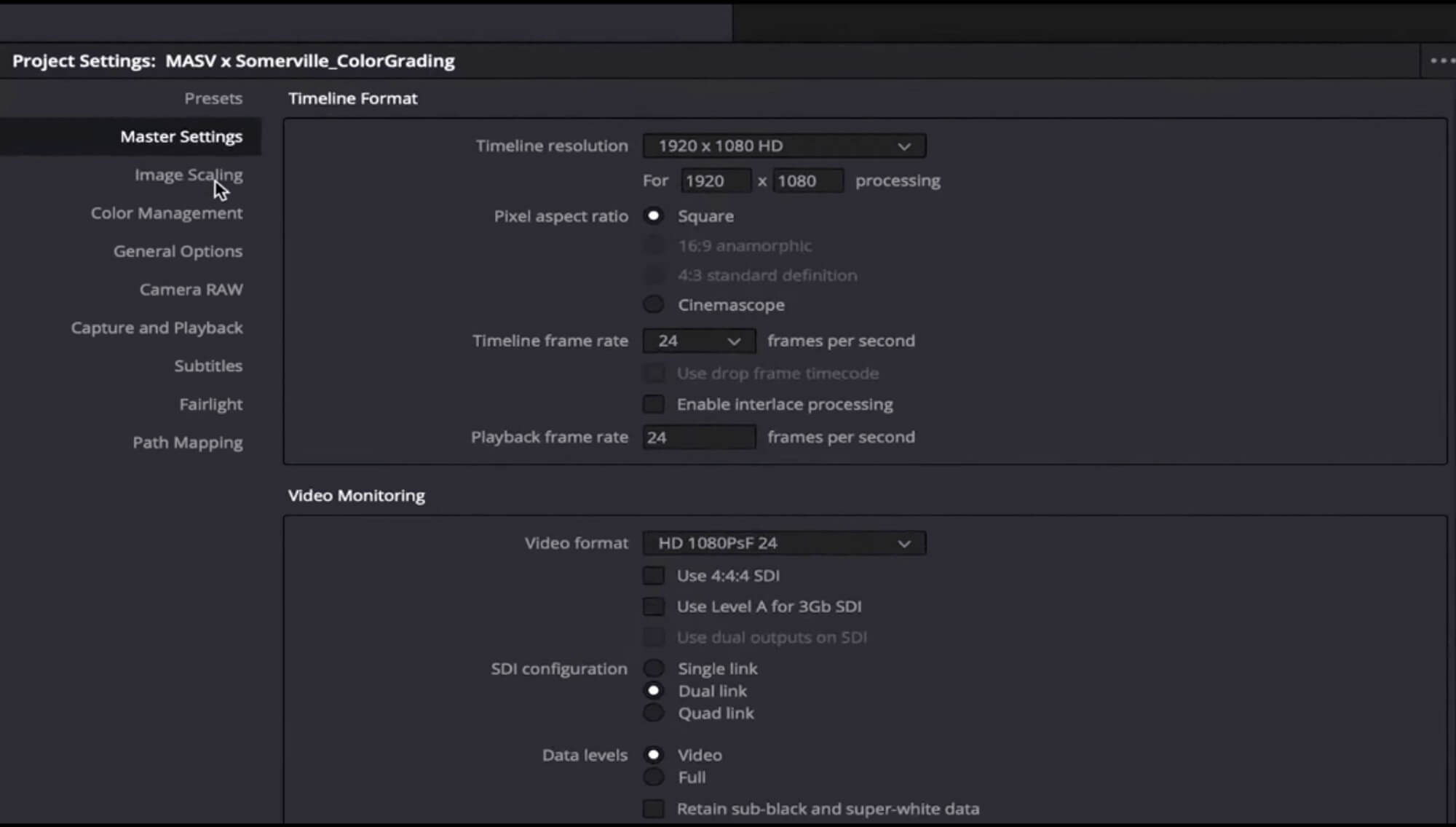Open Subtitles settings panel
The height and width of the screenshot is (827, 1456).
click(x=208, y=365)
